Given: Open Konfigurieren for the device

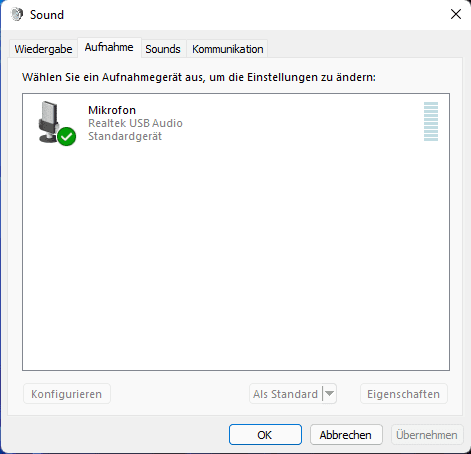Looking at the screenshot, I should point(67,394).
